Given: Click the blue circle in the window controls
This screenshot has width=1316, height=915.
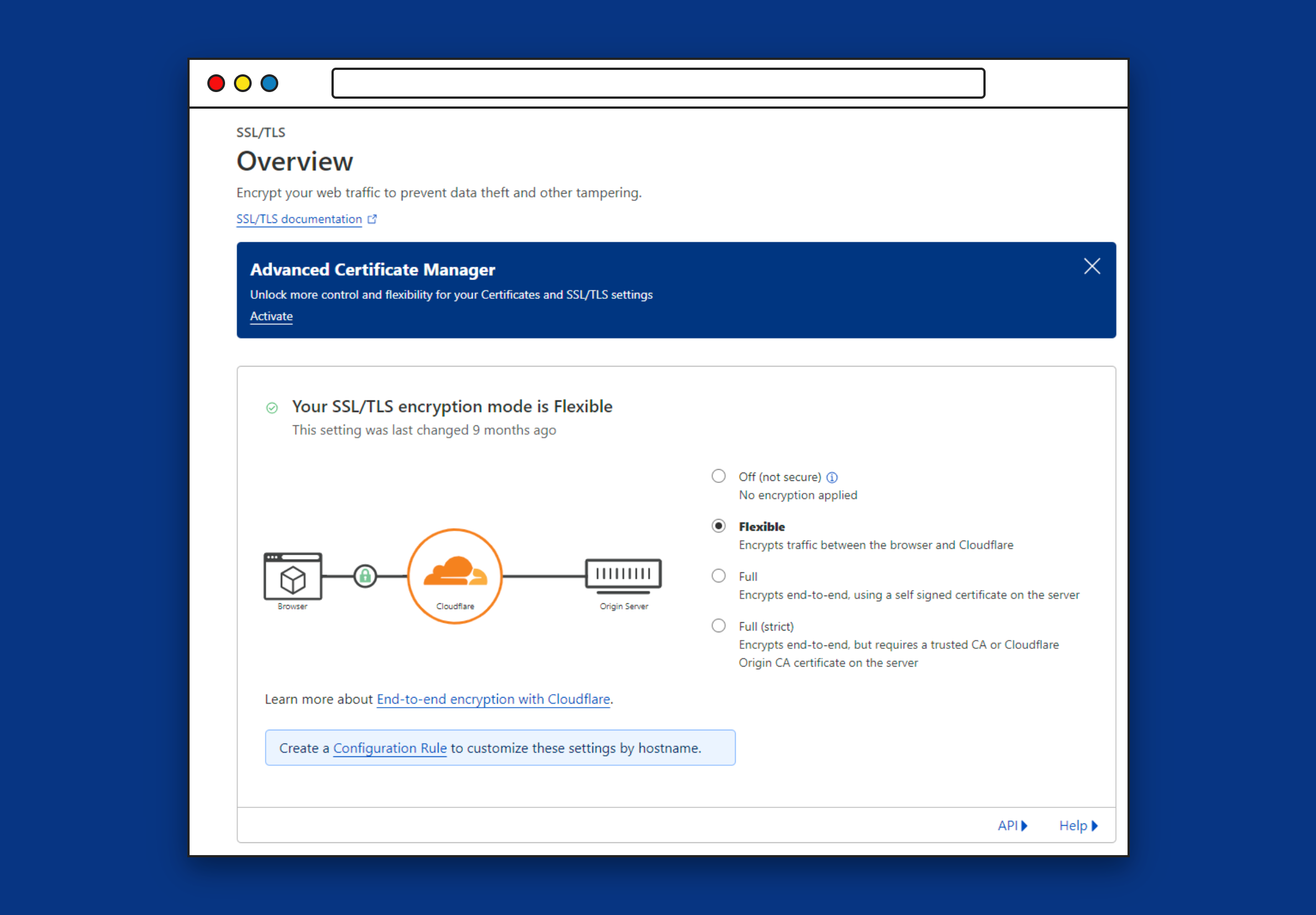Looking at the screenshot, I should click(269, 83).
